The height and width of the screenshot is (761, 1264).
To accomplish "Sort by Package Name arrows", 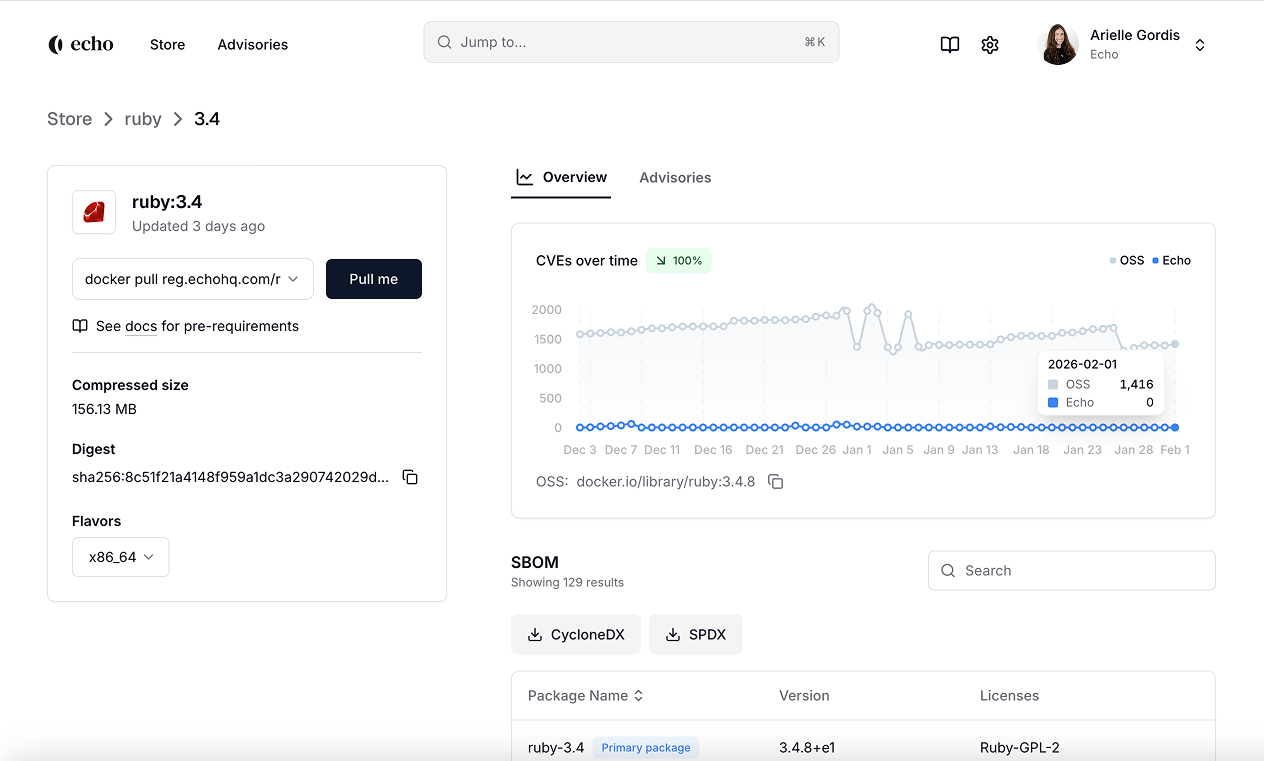I will (639, 696).
